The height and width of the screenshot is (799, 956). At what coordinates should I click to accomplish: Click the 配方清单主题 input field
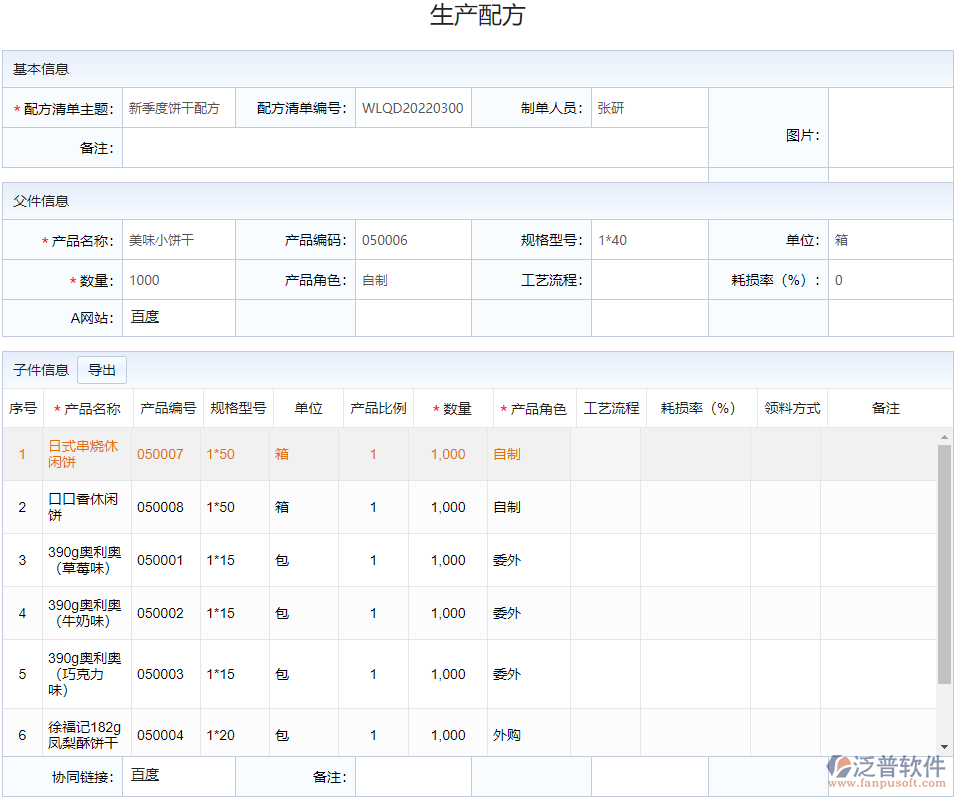point(178,108)
